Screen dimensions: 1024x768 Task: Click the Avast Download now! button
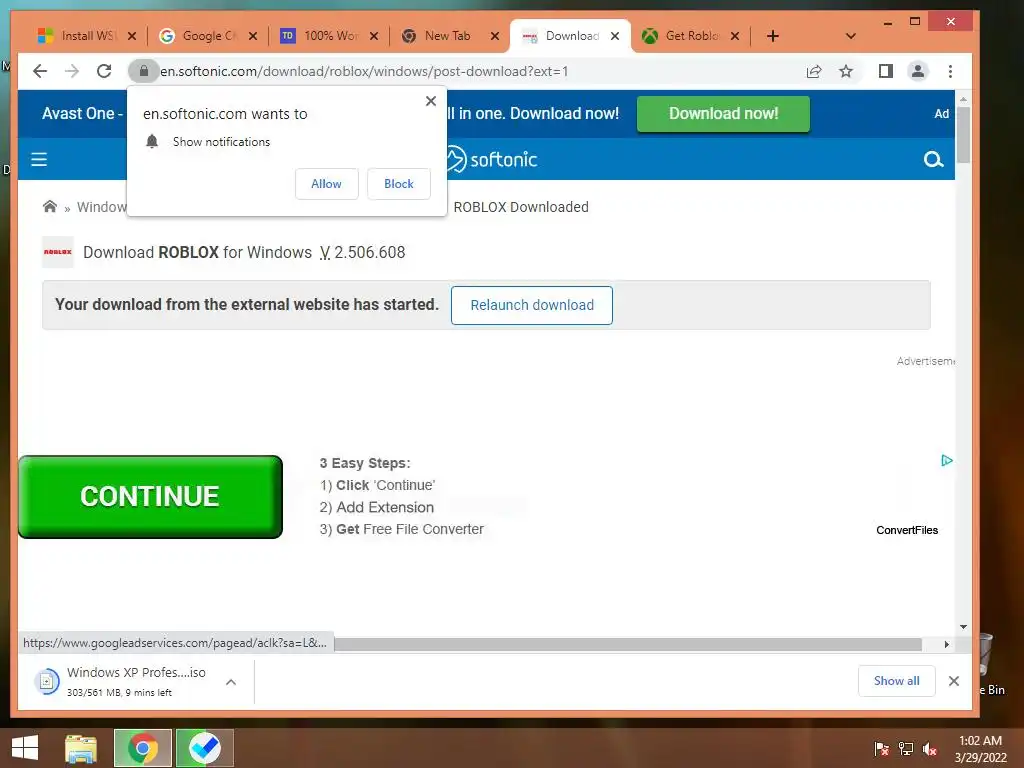[723, 114]
